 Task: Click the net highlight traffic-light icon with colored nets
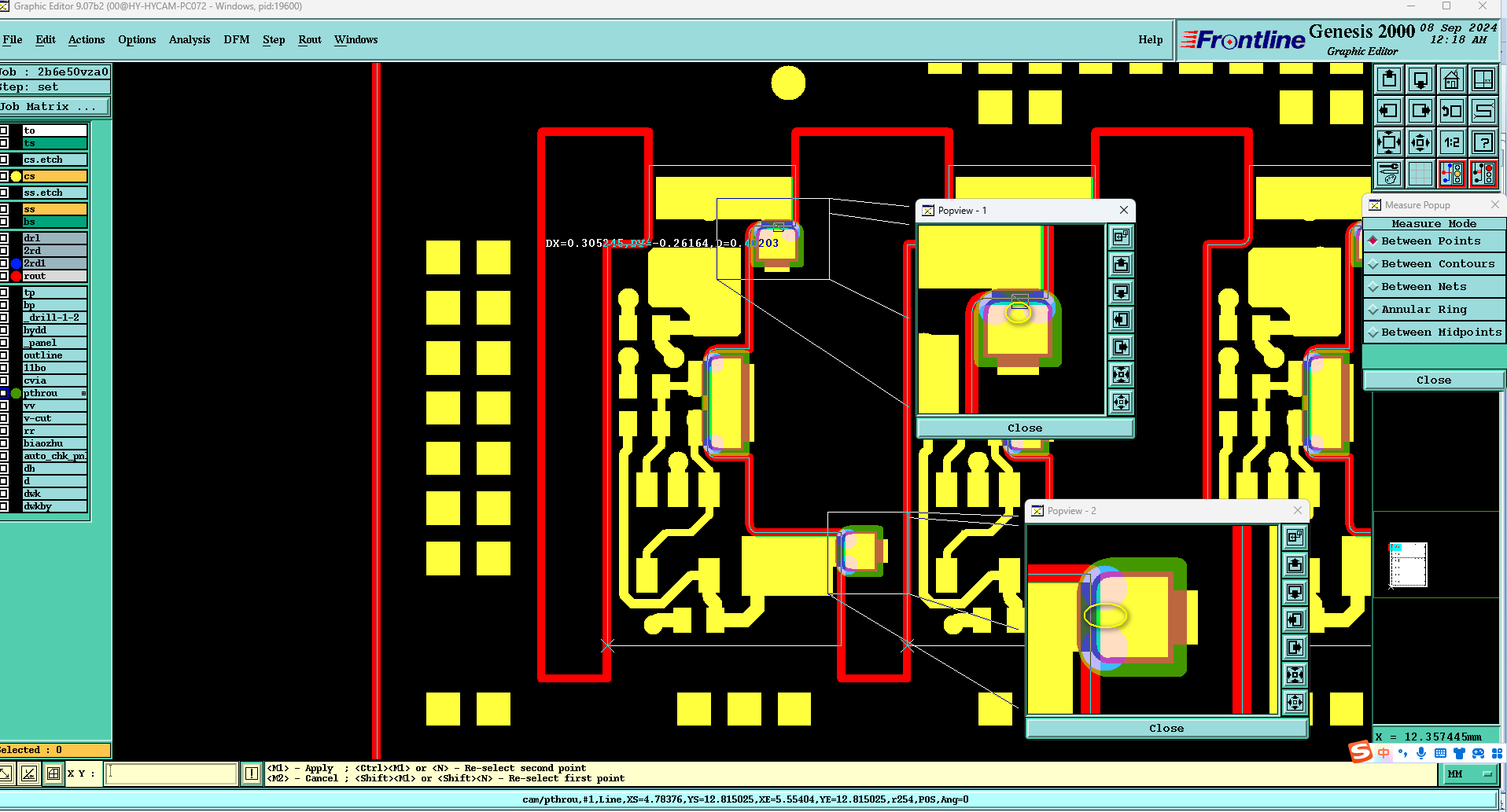(1452, 174)
